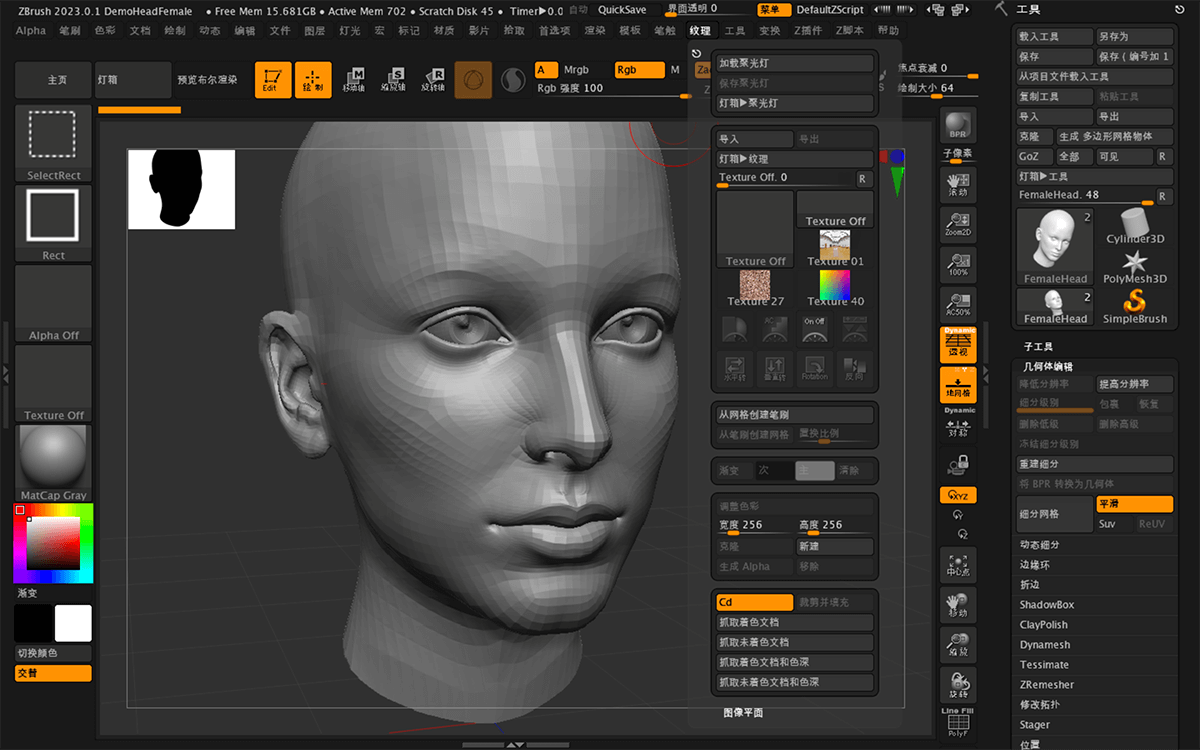The image size is (1200, 750).
Task: Click the hand scroll (滚动) icon
Action: pos(958,185)
